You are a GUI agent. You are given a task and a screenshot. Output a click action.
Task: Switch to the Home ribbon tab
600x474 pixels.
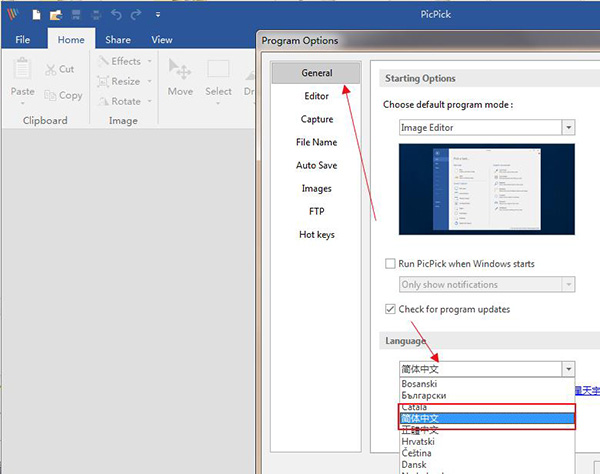click(x=71, y=40)
